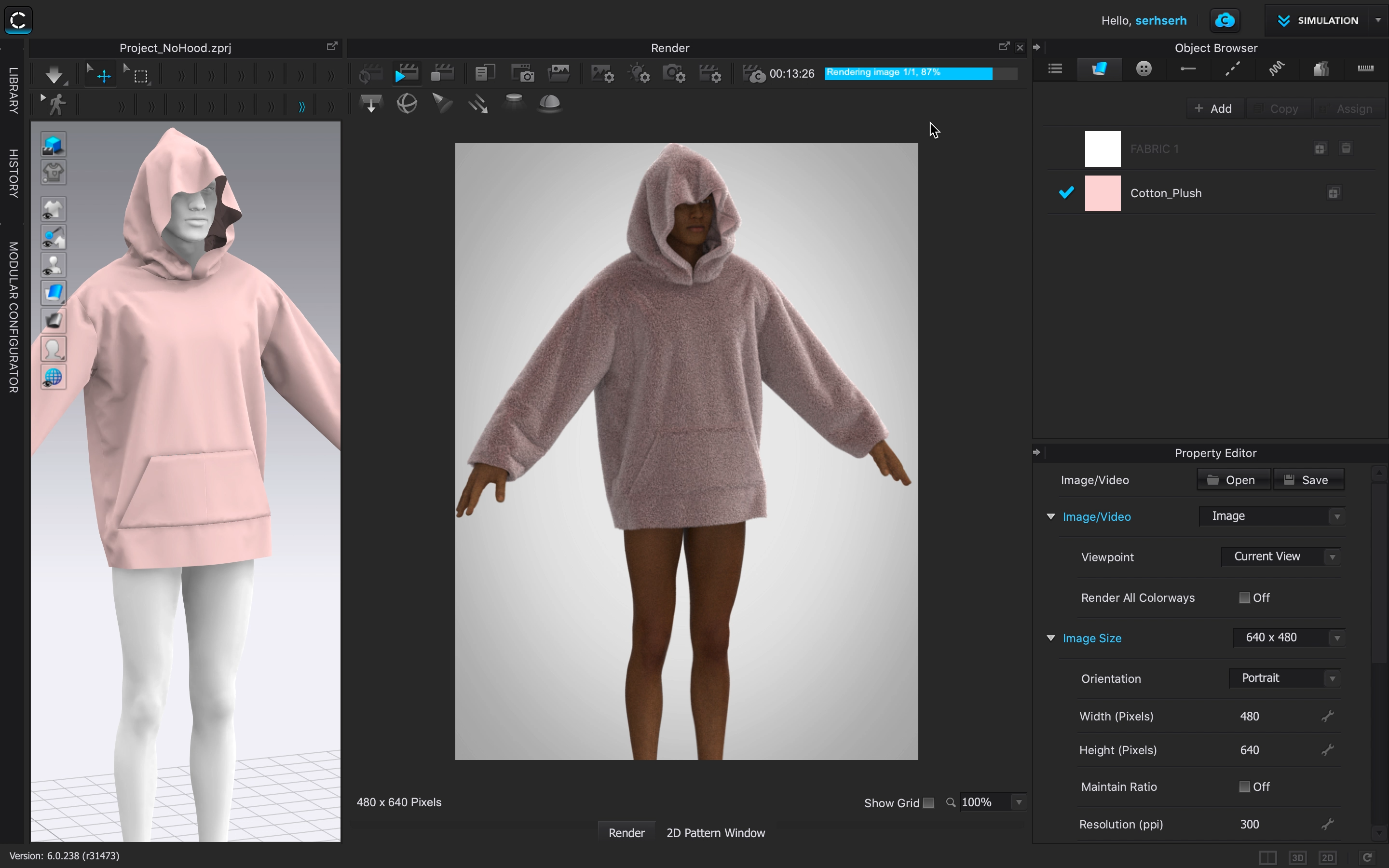Expand the Image/Video section properties

coord(1051,516)
